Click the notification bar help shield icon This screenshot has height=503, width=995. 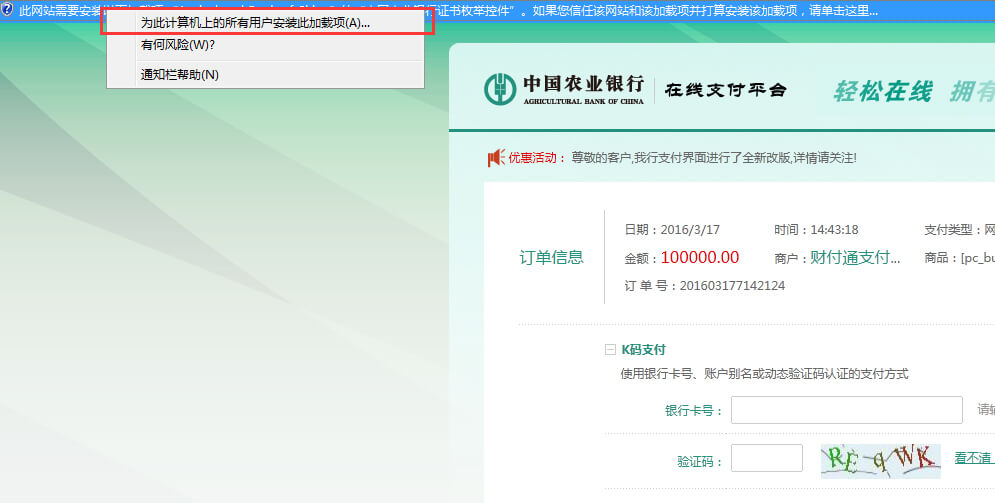7,10
